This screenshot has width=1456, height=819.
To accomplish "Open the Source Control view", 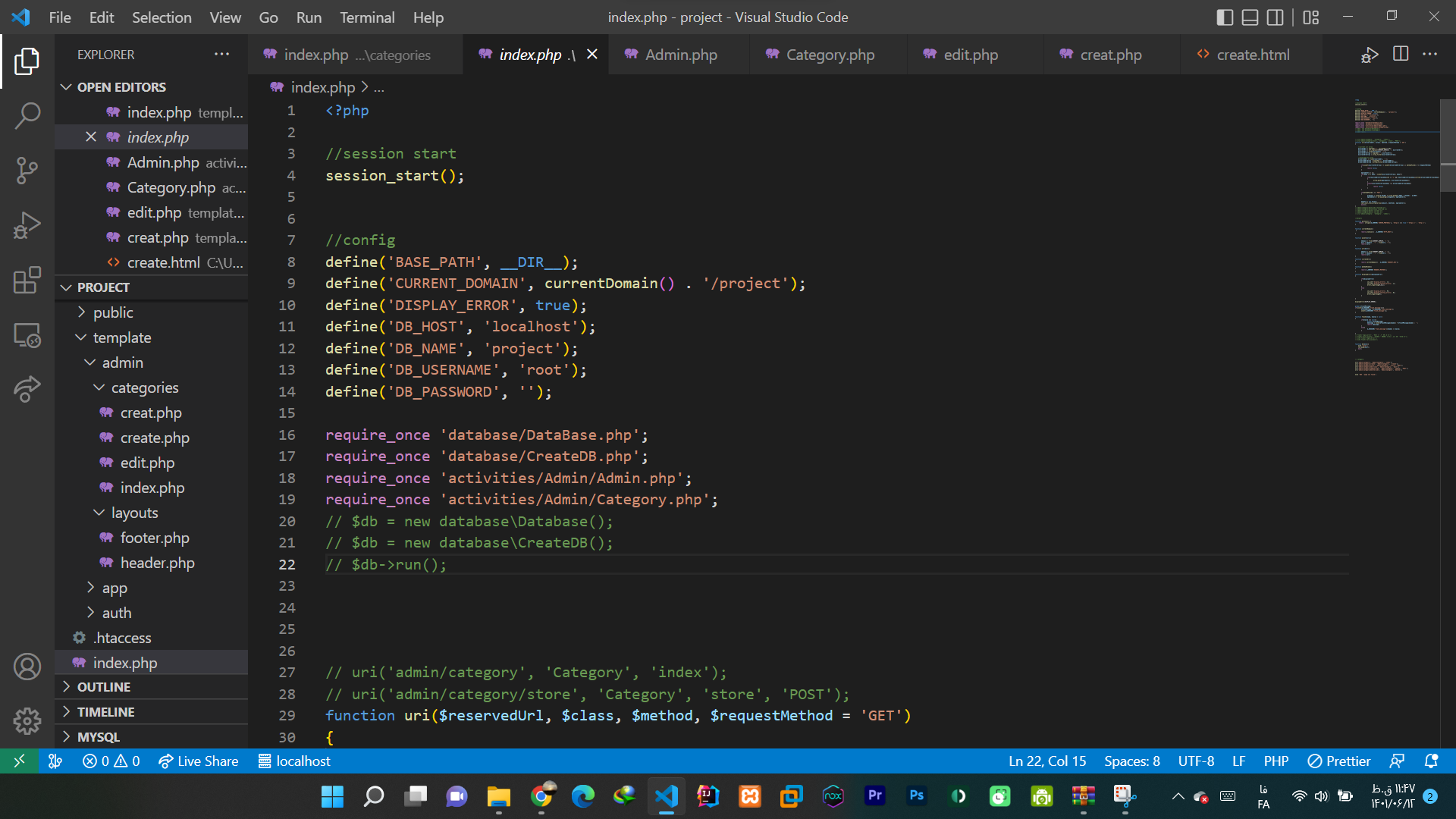I will coord(27,171).
